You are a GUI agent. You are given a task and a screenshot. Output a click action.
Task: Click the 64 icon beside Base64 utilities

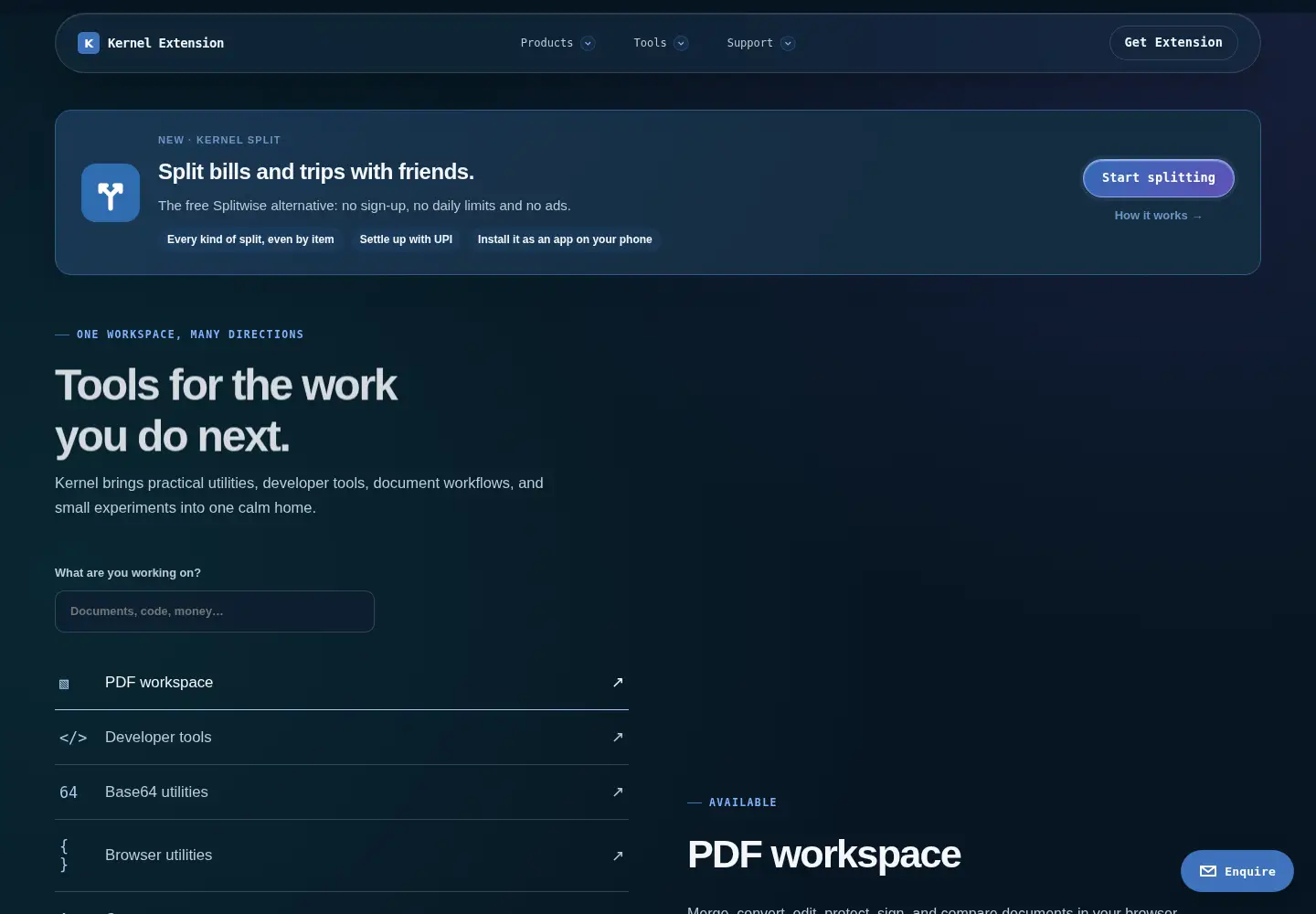pyautogui.click(x=69, y=792)
